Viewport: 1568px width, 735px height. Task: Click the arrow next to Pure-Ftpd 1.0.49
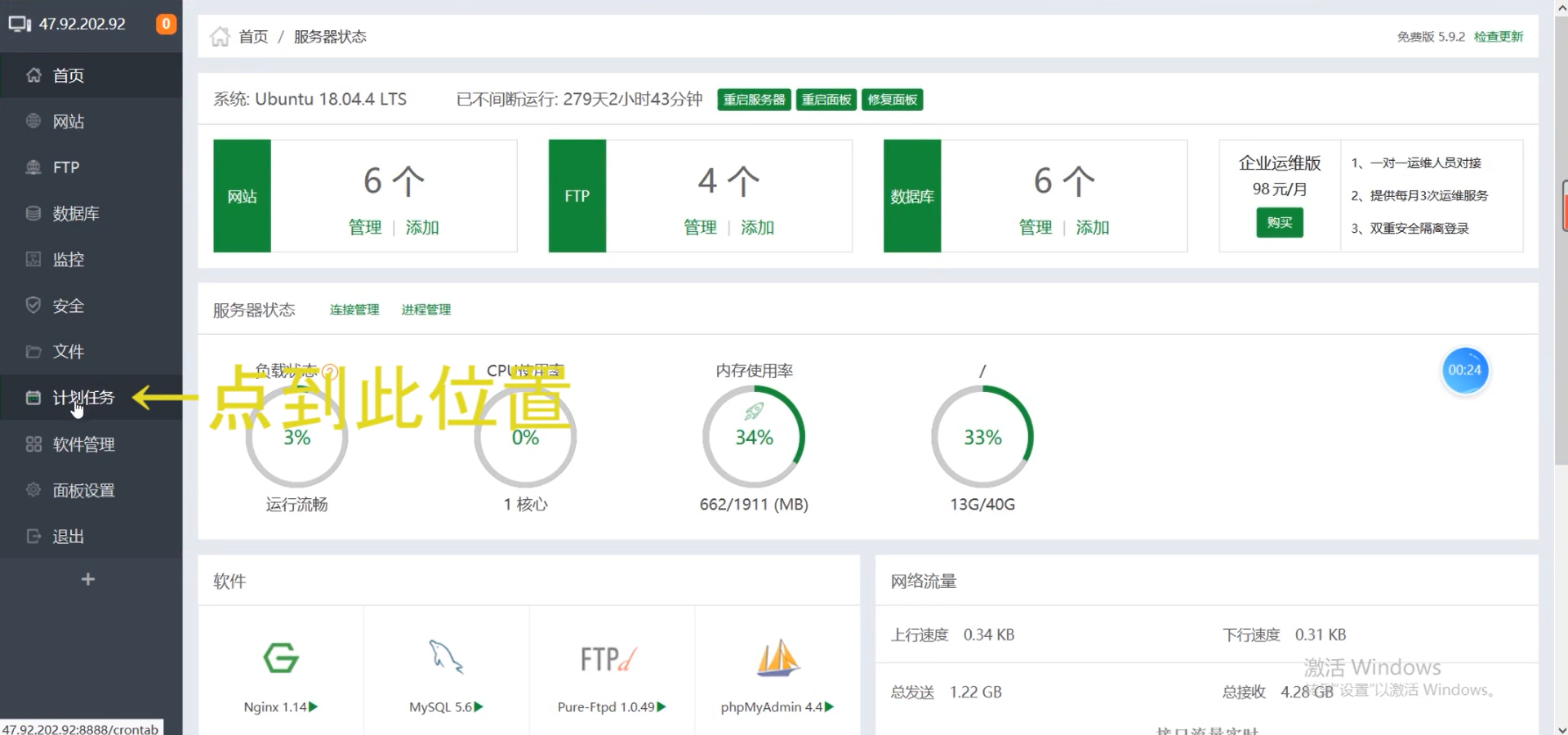click(x=661, y=706)
